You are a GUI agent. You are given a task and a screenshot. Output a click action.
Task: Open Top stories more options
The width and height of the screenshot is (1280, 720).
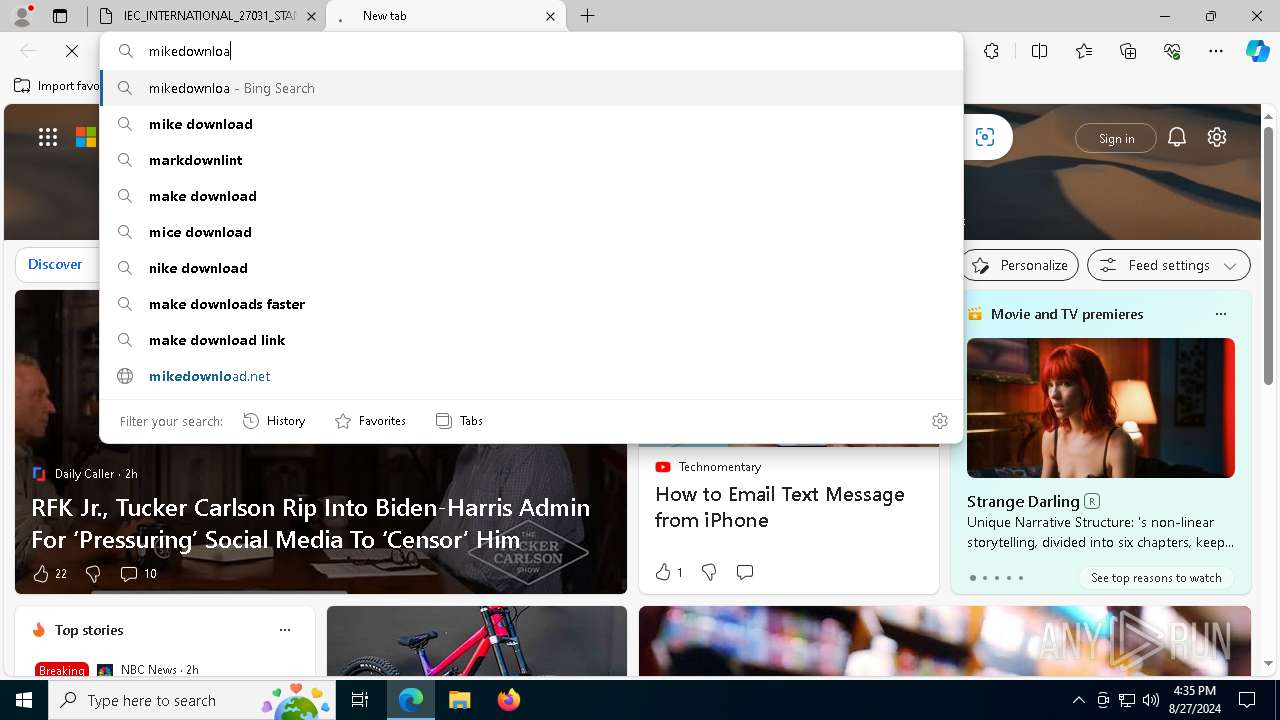pyautogui.click(x=285, y=630)
